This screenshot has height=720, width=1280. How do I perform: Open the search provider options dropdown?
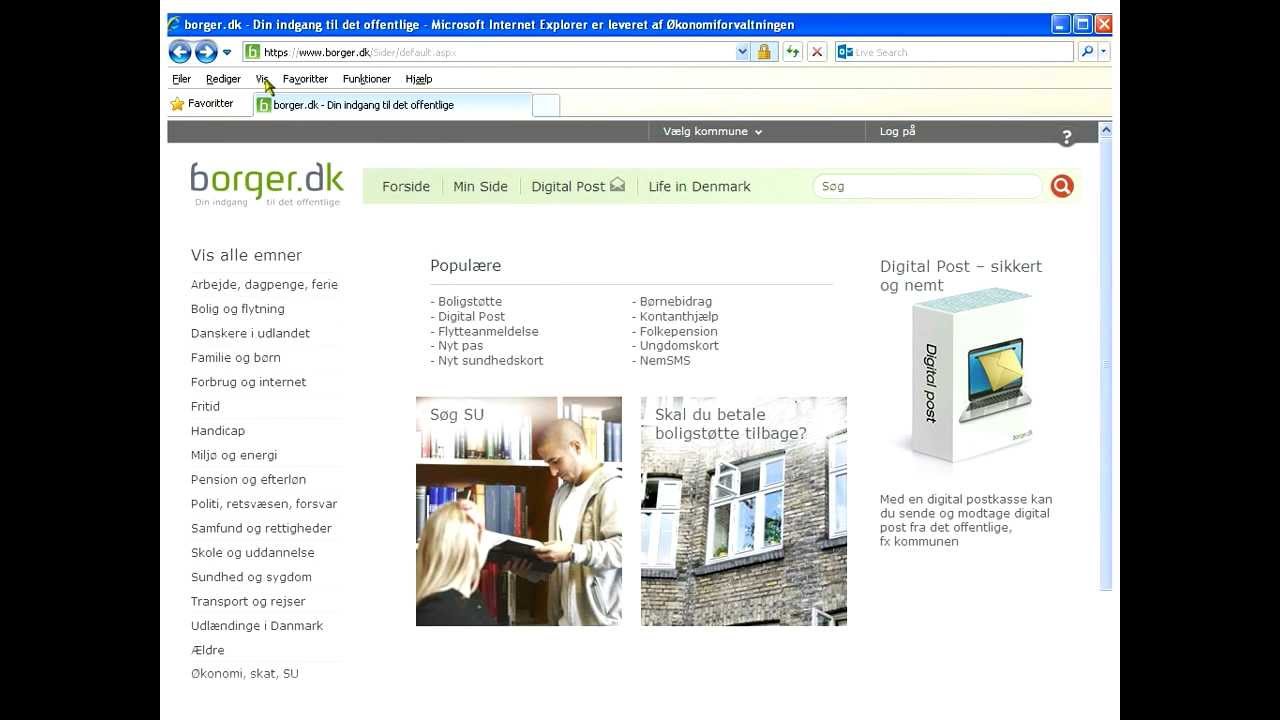tap(1104, 52)
